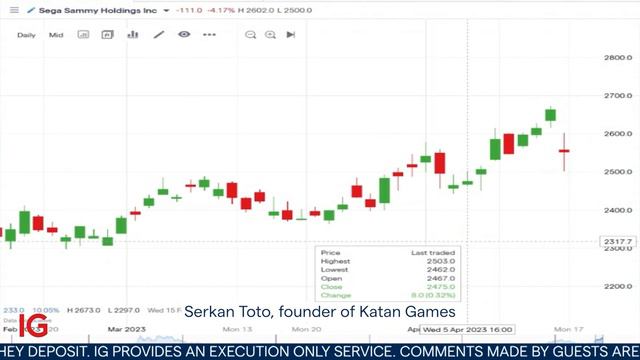Screen dimensions: 640x360
Task: Click the highest green candle near 2650
Action: 551,115
